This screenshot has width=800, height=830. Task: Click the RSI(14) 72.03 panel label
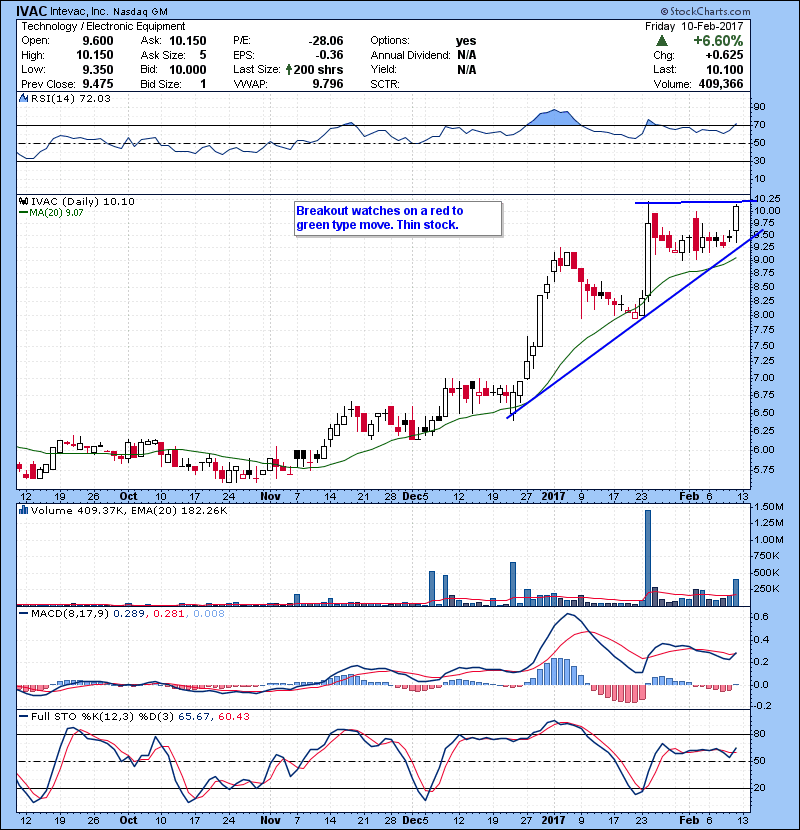tap(71, 98)
